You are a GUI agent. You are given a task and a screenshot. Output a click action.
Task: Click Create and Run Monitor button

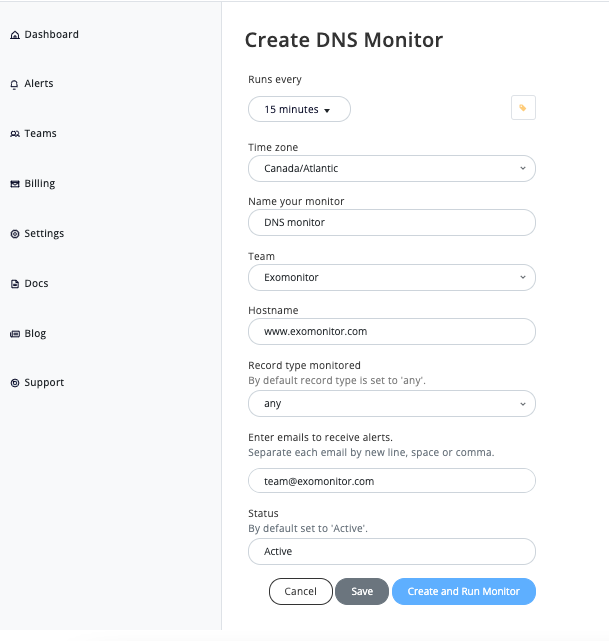(x=463, y=592)
